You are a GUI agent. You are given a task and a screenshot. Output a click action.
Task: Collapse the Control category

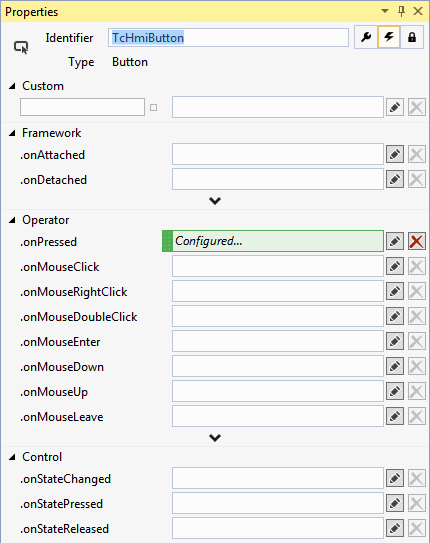point(12,457)
